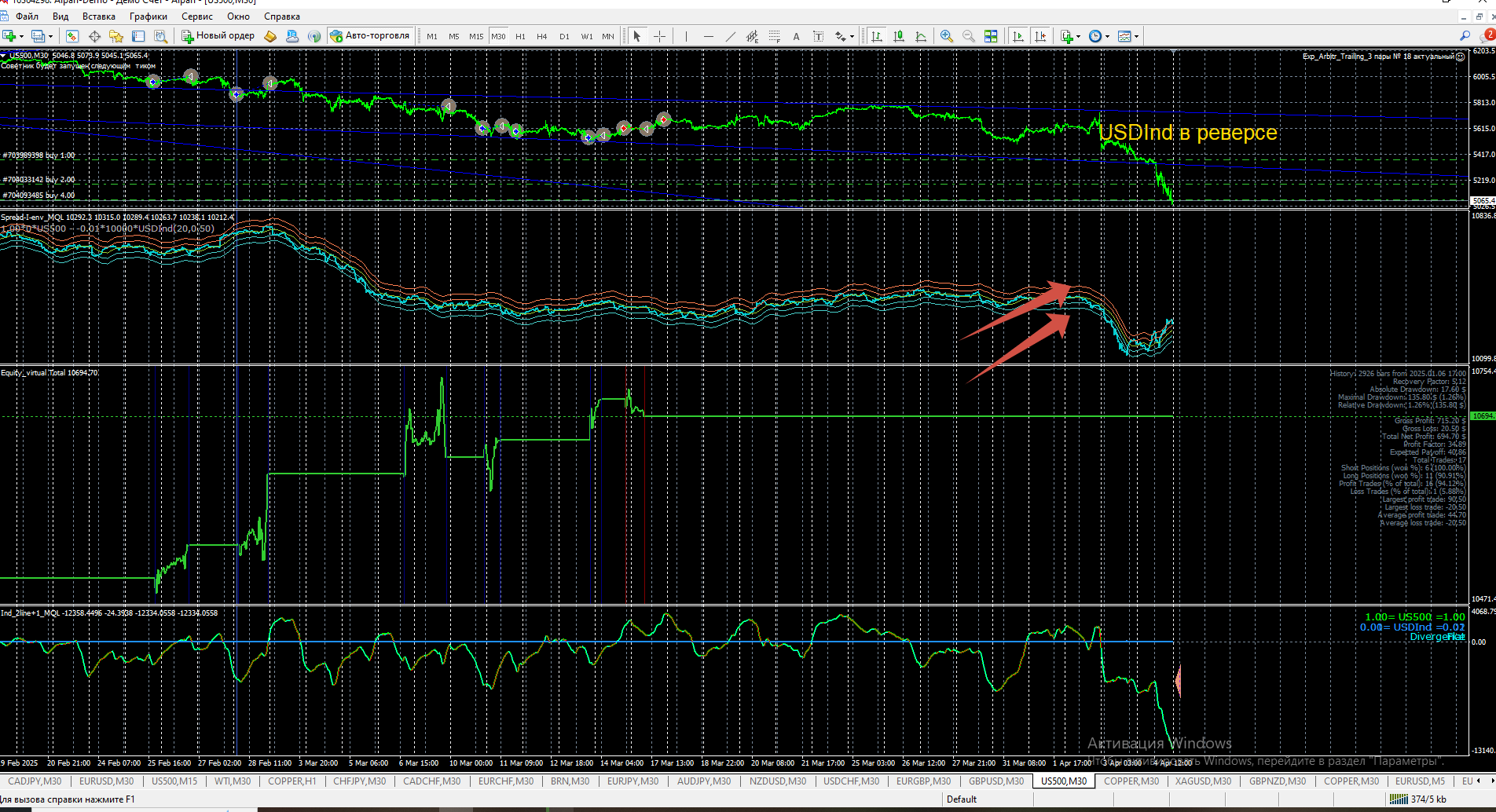Image resolution: width=1496 pixels, height=812 pixels.
Task: Expand the periods dropdown arrow
Action: [1108, 36]
